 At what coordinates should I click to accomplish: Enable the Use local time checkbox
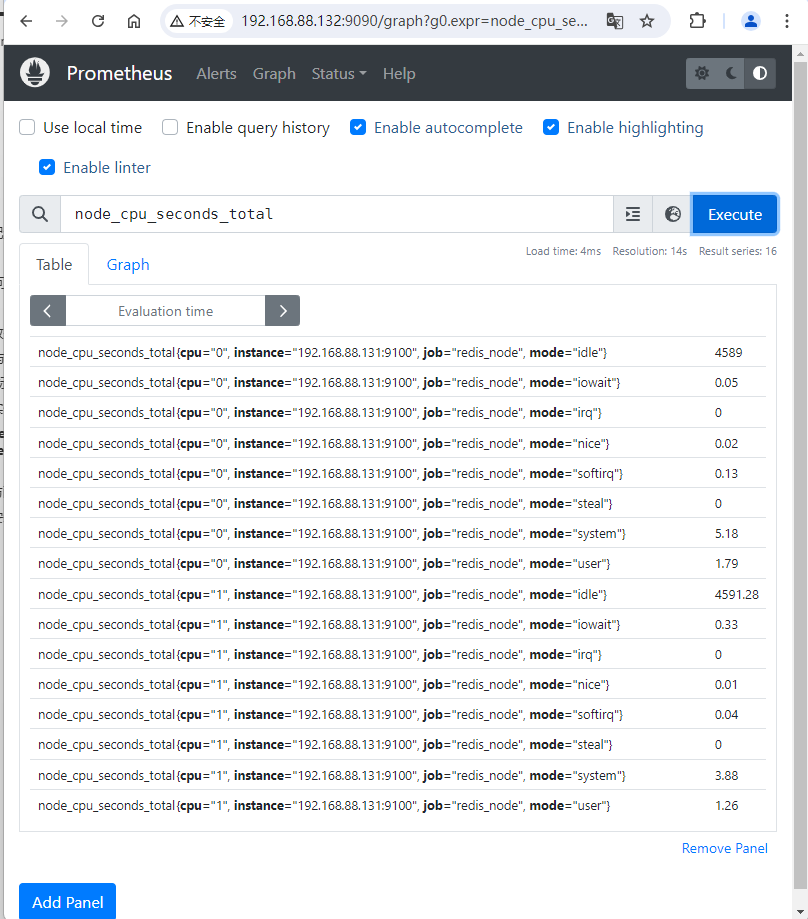coord(26,127)
